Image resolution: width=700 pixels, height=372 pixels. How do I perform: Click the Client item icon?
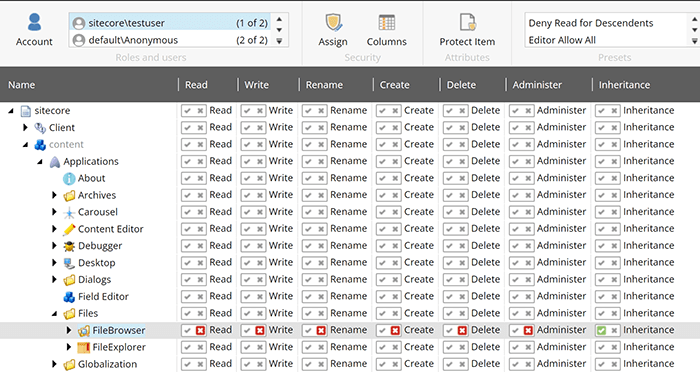[x=40, y=128]
